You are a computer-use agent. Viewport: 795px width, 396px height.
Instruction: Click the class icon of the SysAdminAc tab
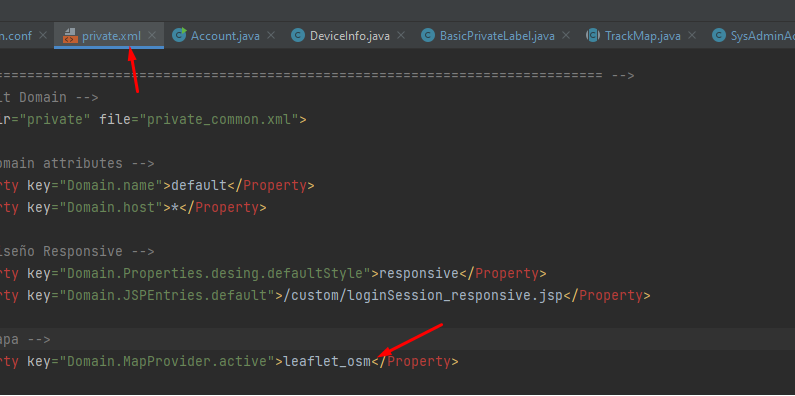tap(718, 35)
